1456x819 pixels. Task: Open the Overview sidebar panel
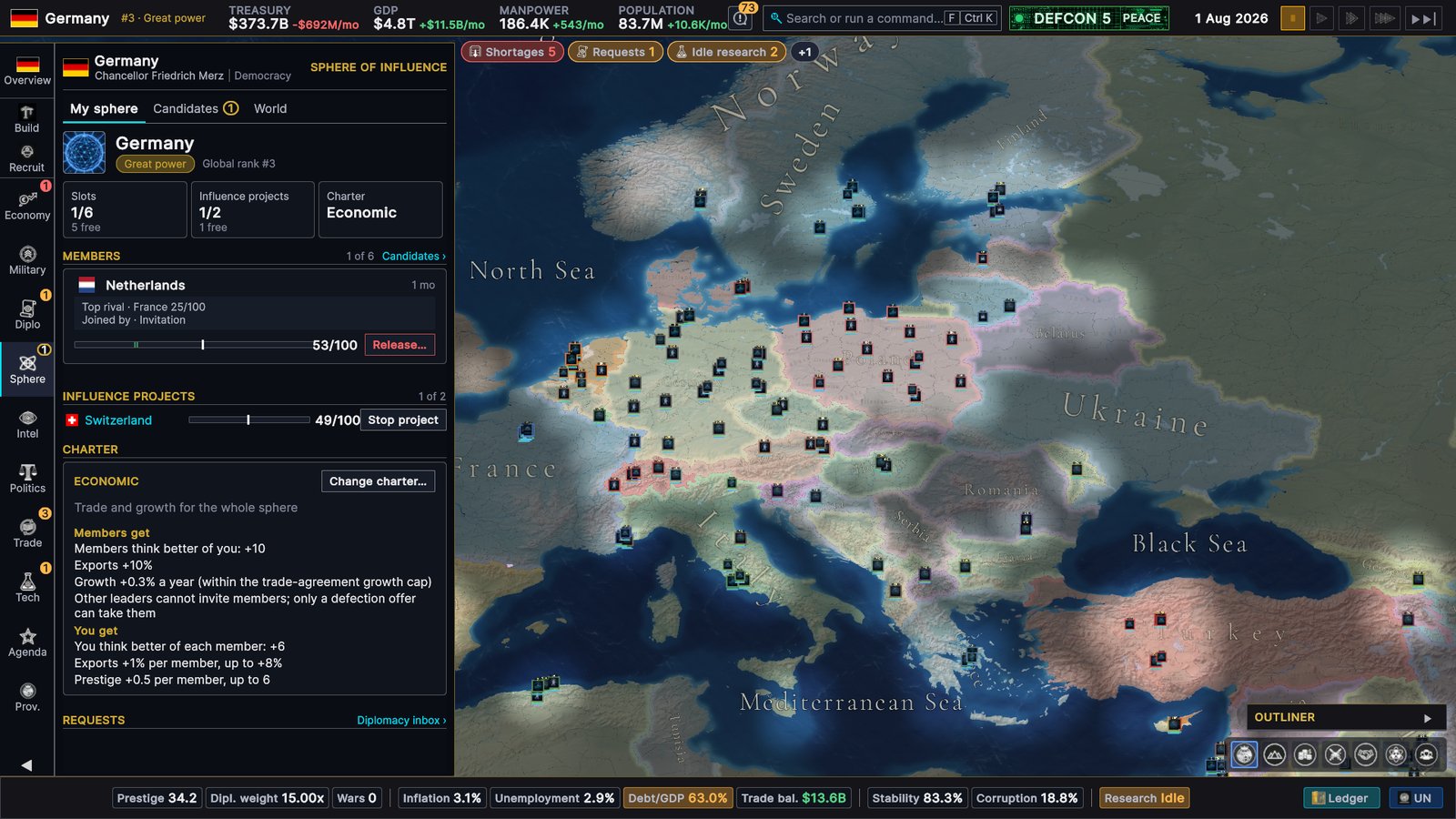pyautogui.click(x=27, y=70)
